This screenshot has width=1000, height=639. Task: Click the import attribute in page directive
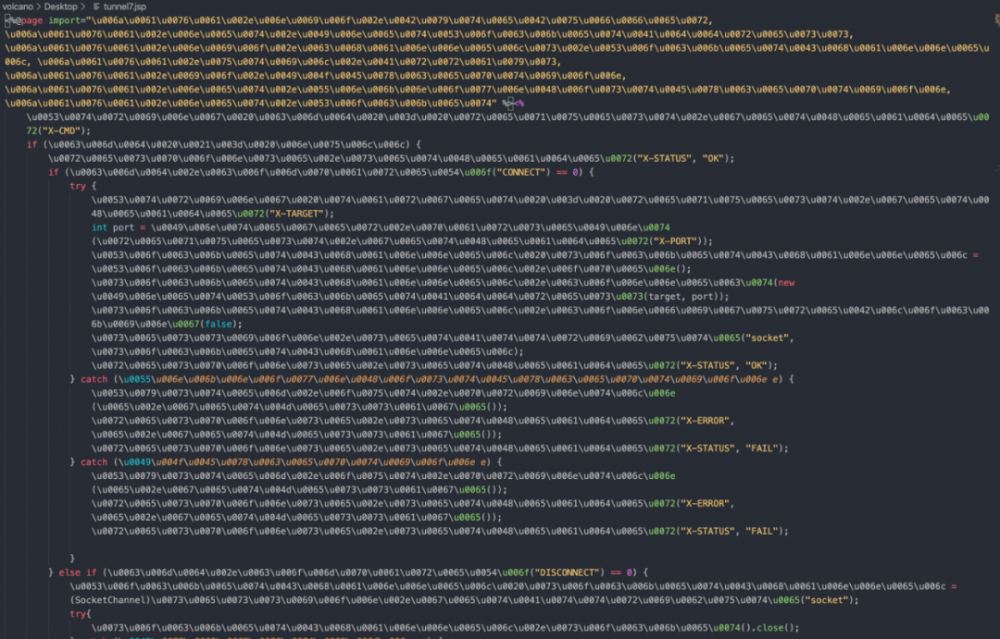point(65,20)
